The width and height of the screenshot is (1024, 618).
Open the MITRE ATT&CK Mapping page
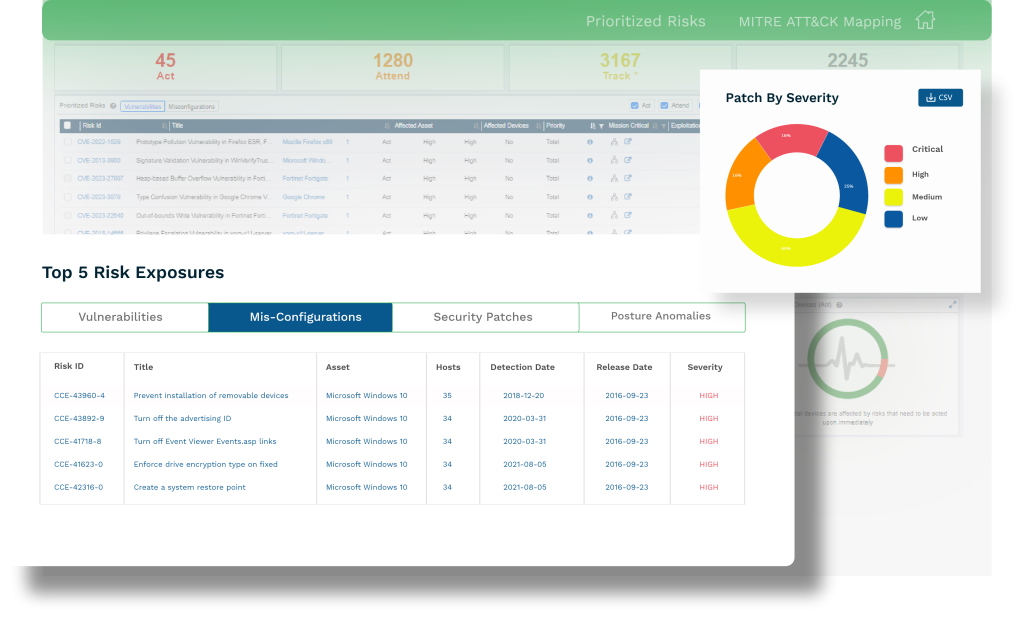coord(819,21)
